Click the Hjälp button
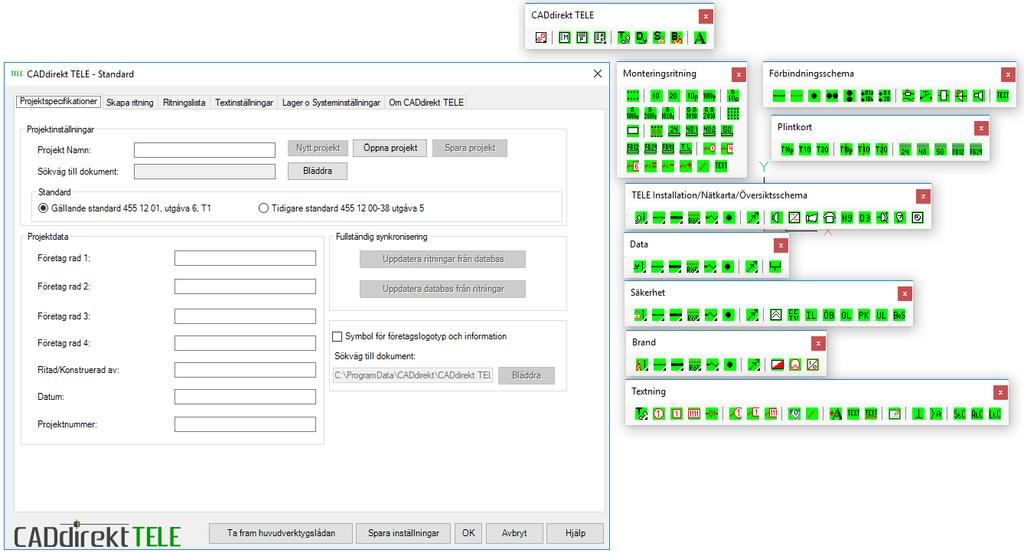This screenshot has width=1024, height=553. tap(575, 533)
